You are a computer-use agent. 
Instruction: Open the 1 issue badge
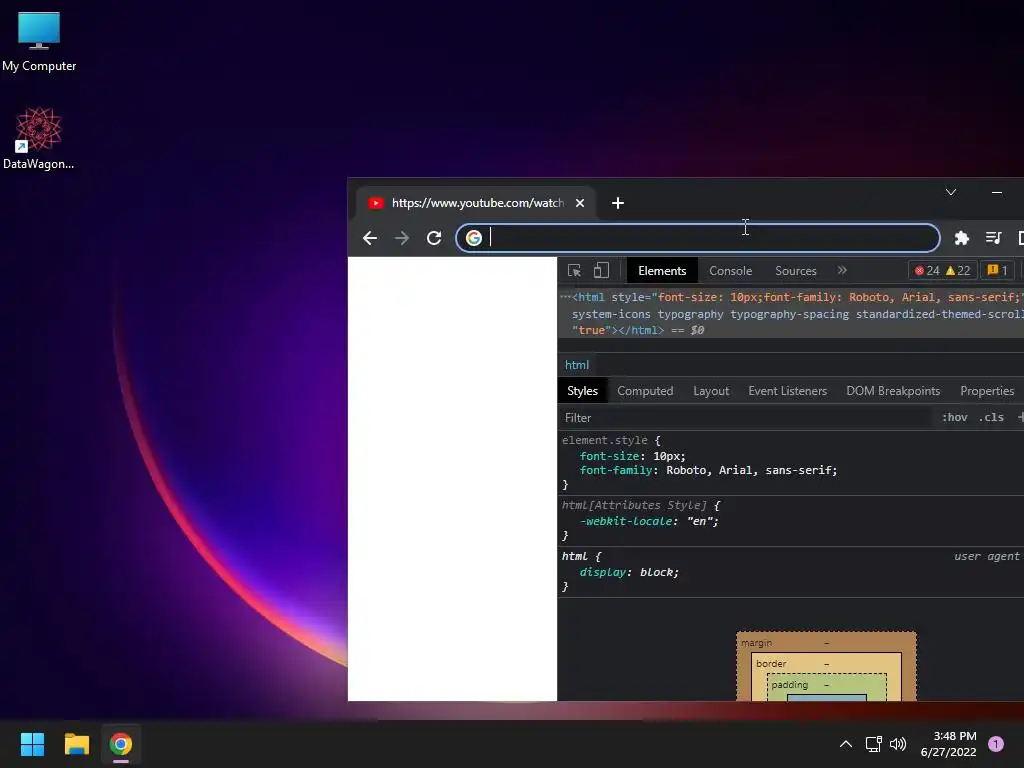coord(998,270)
